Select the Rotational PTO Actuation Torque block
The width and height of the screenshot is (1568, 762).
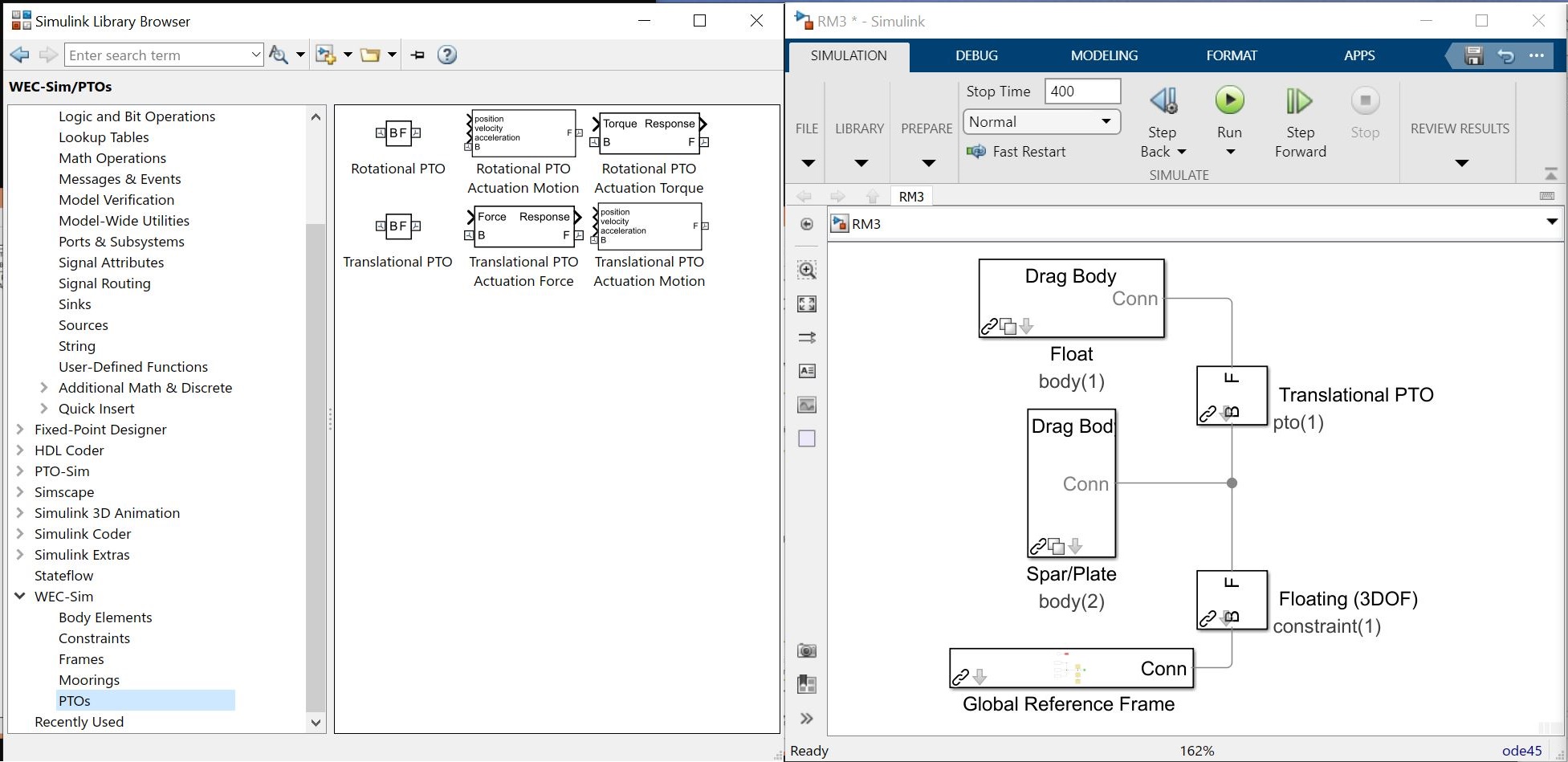tap(650, 133)
